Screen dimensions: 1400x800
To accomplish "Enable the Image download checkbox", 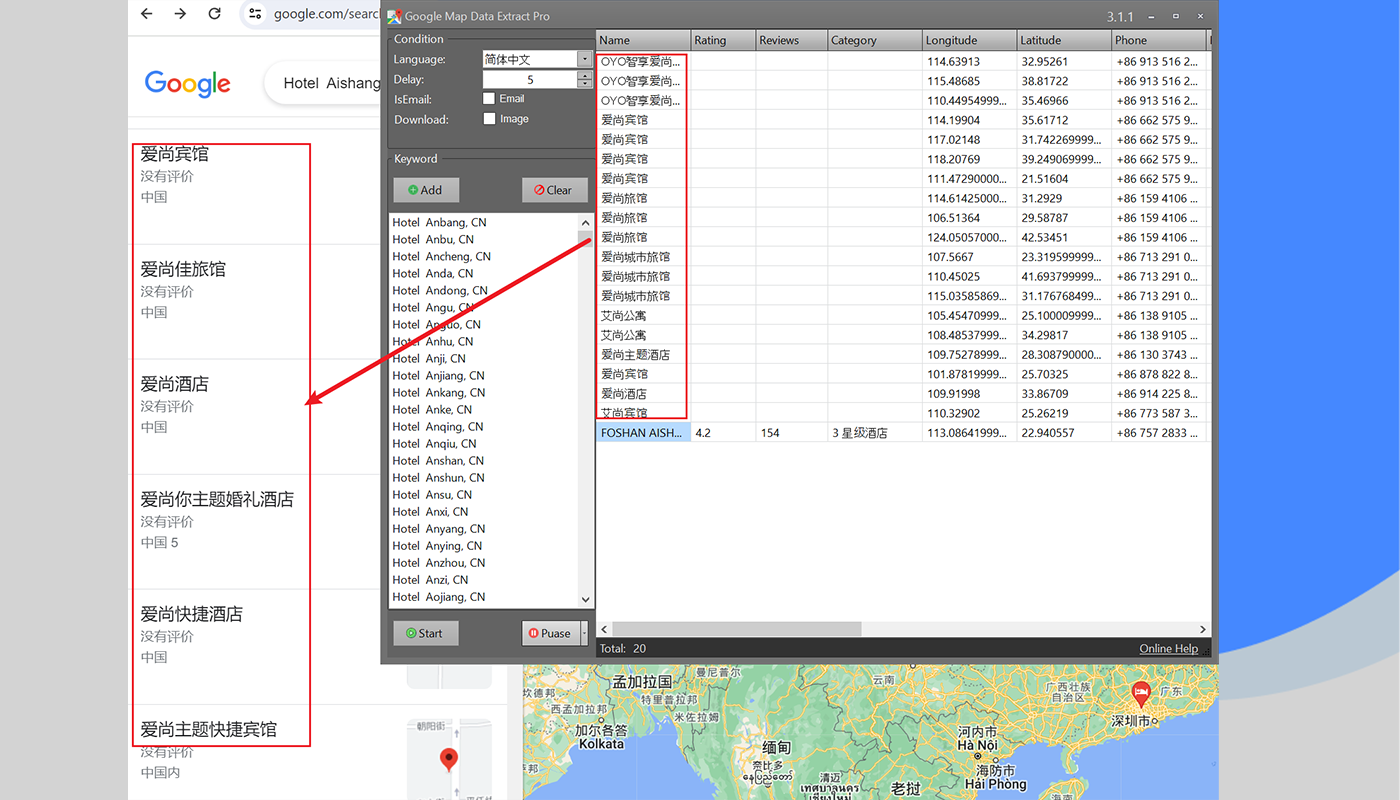I will tap(489, 119).
